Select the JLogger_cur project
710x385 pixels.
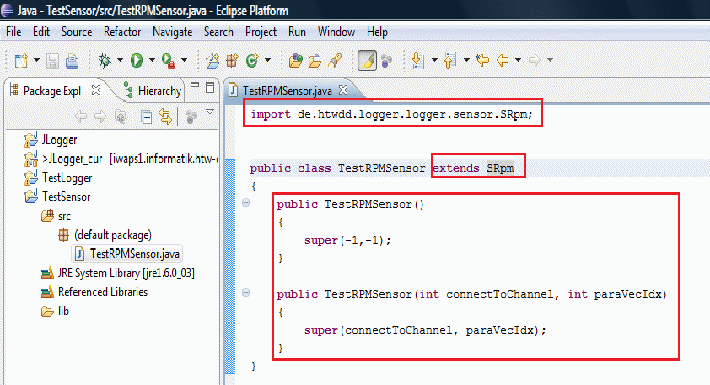click(x=121, y=159)
